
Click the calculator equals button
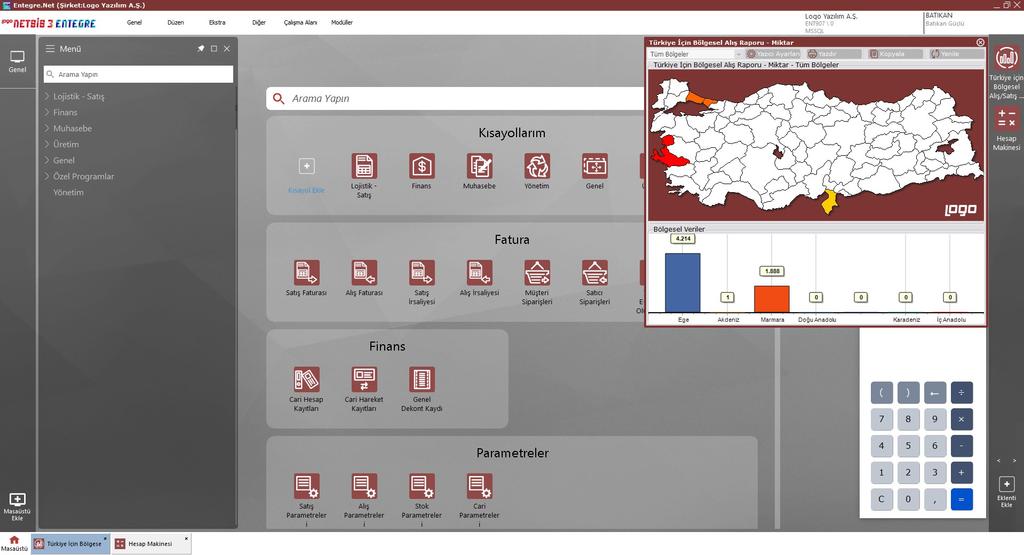961,500
